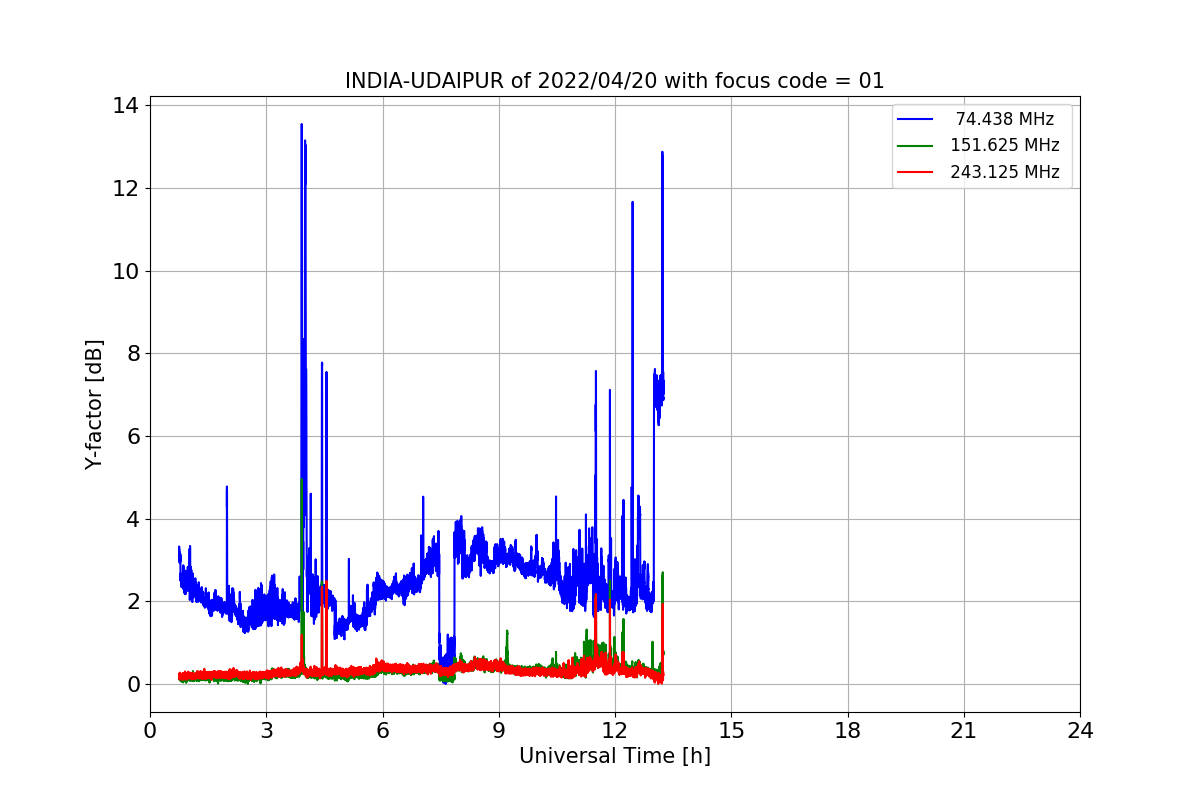Click the x-axis tick label 18

tap(847, 731)
